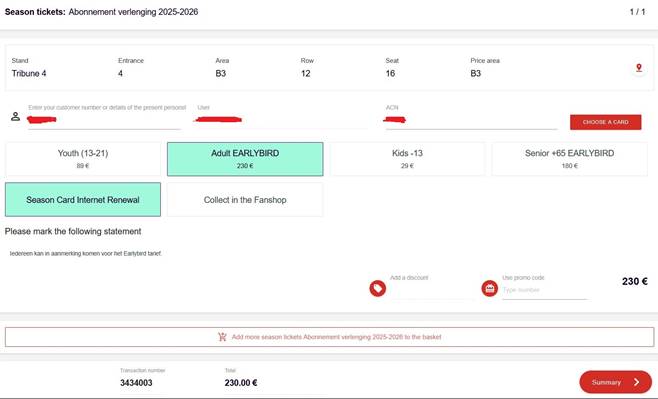Click the Add a discount field
The width and height of the screenshot is (658, 399).
432,289
